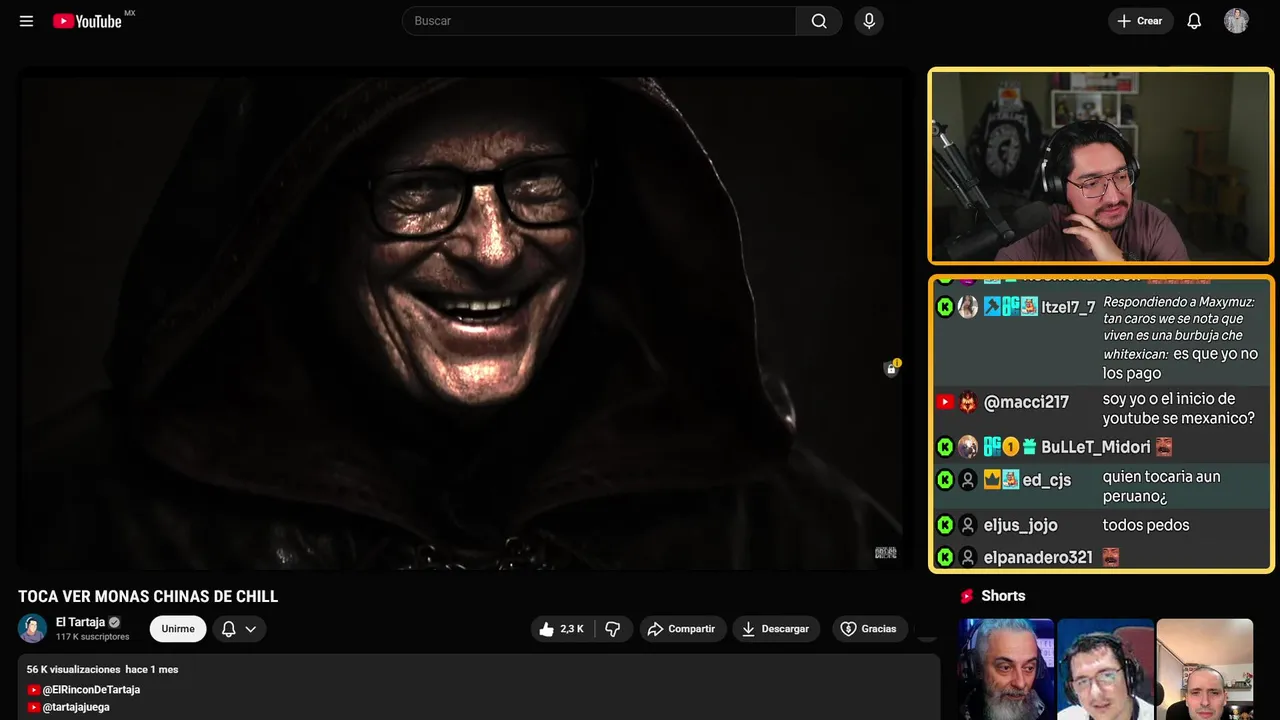This screenshot has width=1280, height=720.
Task: Open El Tartaja channel avatar
Action: pyautogui.click(x=32, y=628)
